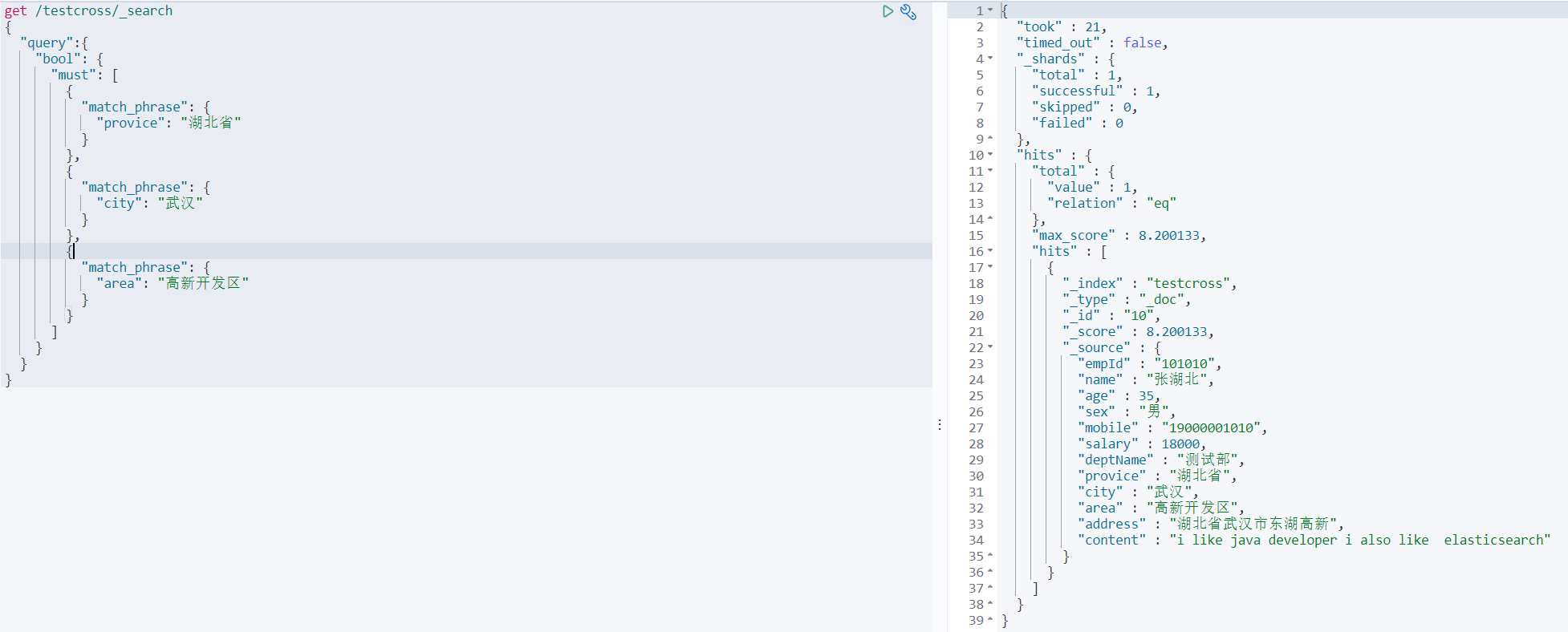This screenshot has height=632, width=1568.
Task: Click the "bool" key in query
Action: (58, 59)
